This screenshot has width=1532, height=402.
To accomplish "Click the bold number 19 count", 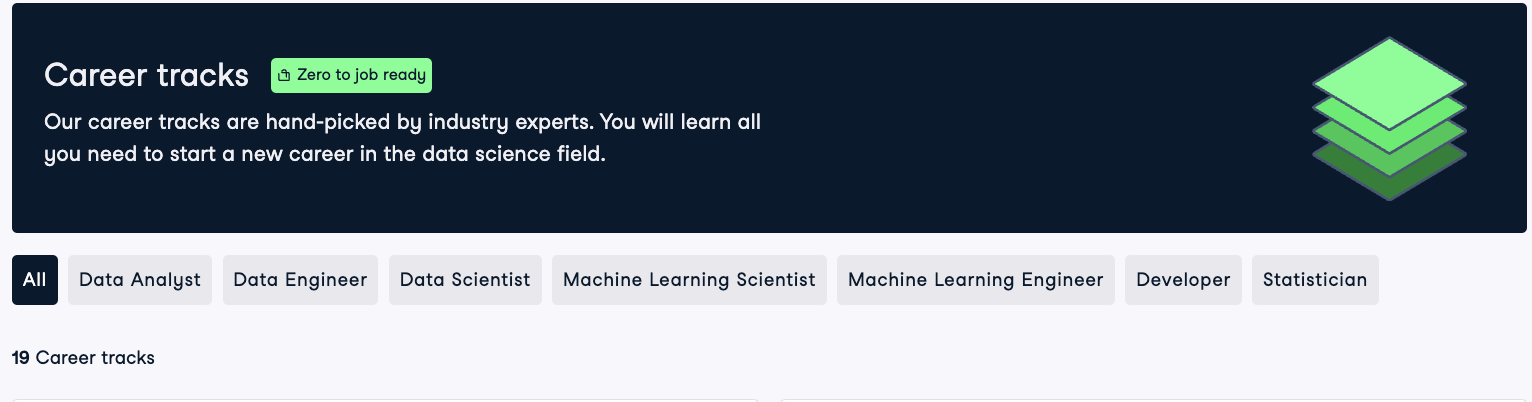I will pyautogui.click(x=21, y=357).
